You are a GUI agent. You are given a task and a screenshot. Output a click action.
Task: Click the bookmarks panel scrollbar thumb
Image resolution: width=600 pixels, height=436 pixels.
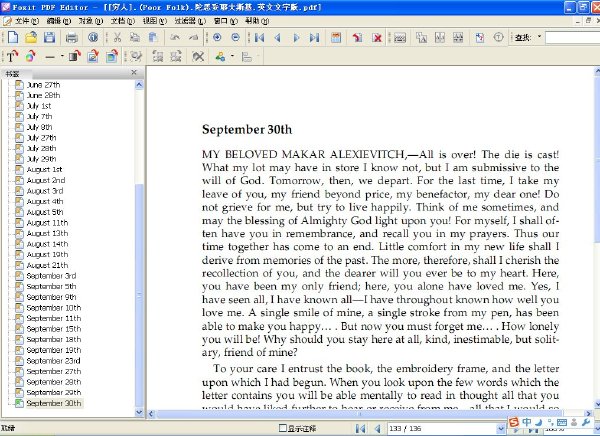point(139,295)
